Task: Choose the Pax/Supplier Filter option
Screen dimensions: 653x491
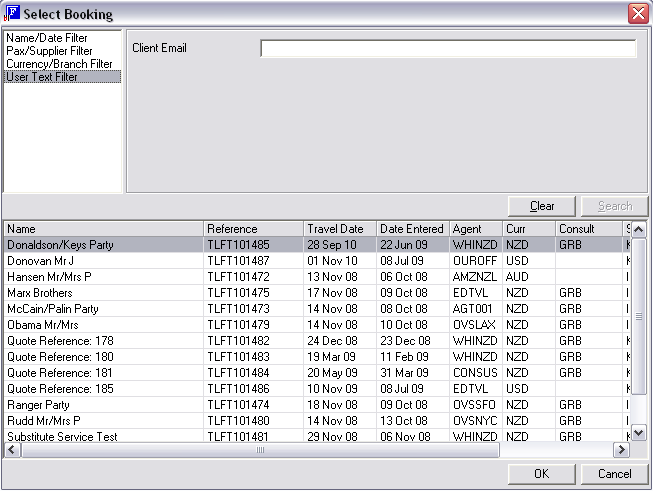Action: tap(49, 51)
